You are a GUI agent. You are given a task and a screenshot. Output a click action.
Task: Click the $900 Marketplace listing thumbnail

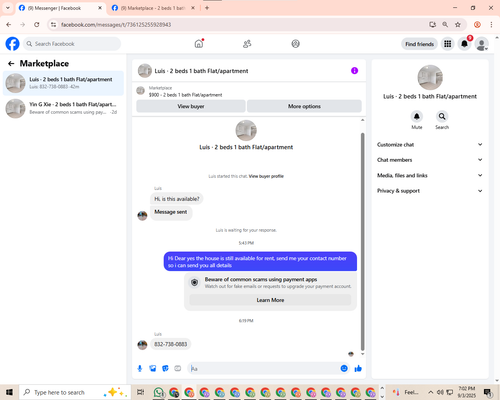(x=141, y=90)
